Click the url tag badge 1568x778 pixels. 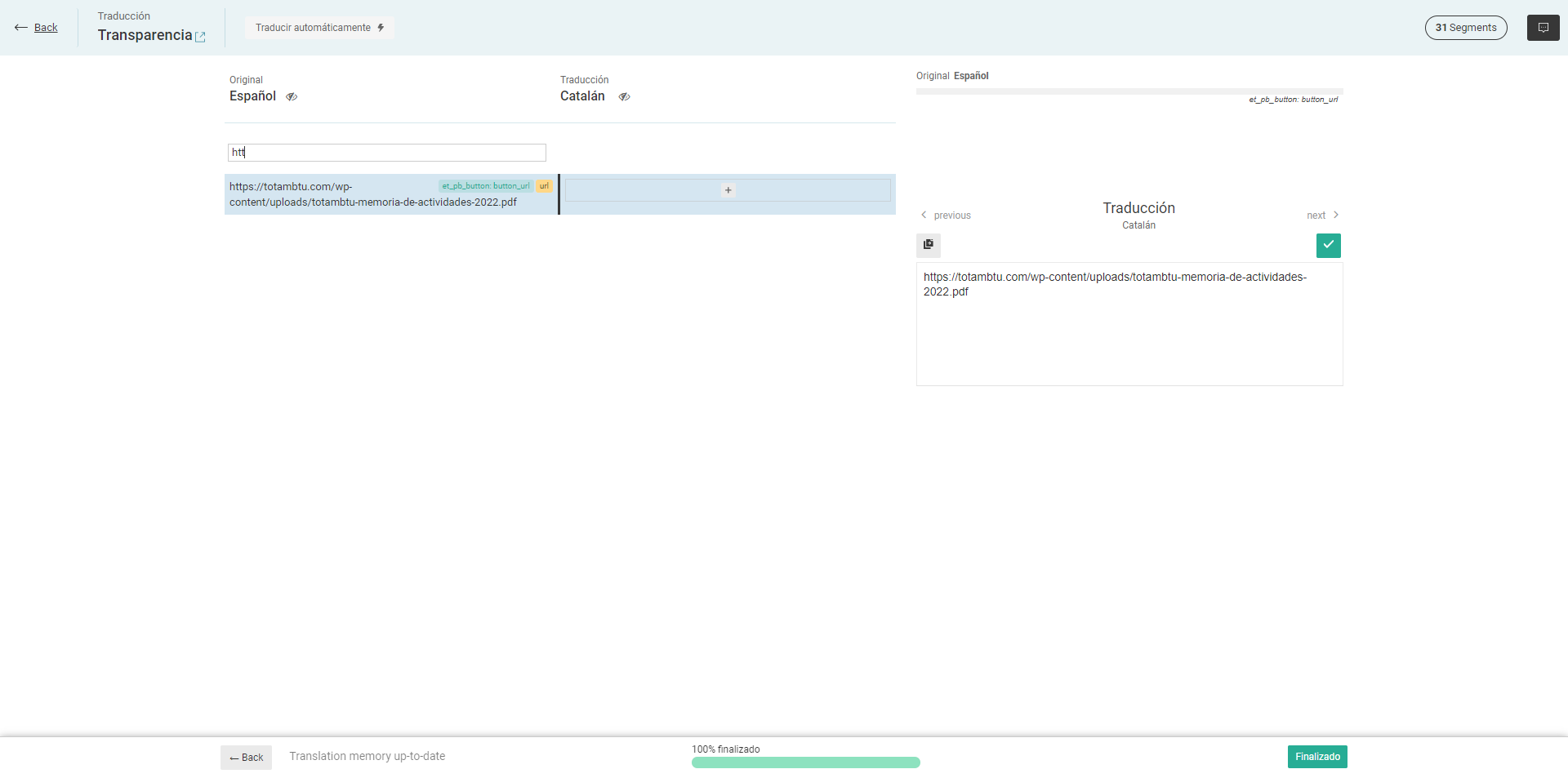coord(544,186)
